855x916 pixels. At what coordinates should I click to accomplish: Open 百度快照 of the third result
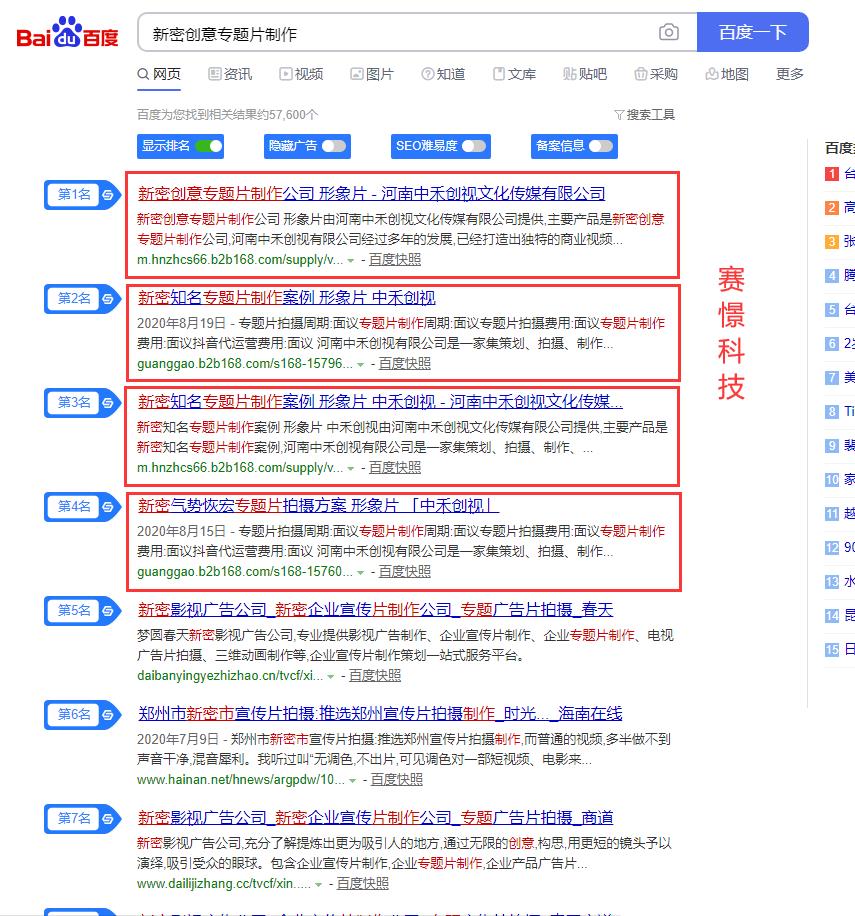395,467
